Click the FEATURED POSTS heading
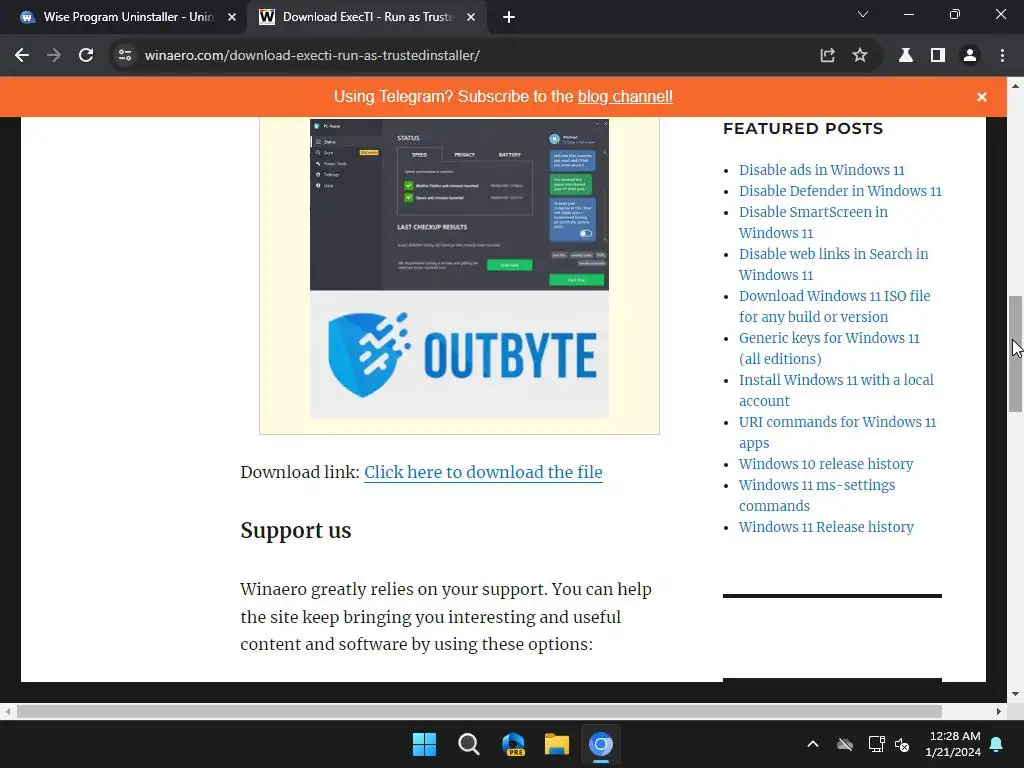The height and width of the screenshot is (768, 1024). [803, 129]
